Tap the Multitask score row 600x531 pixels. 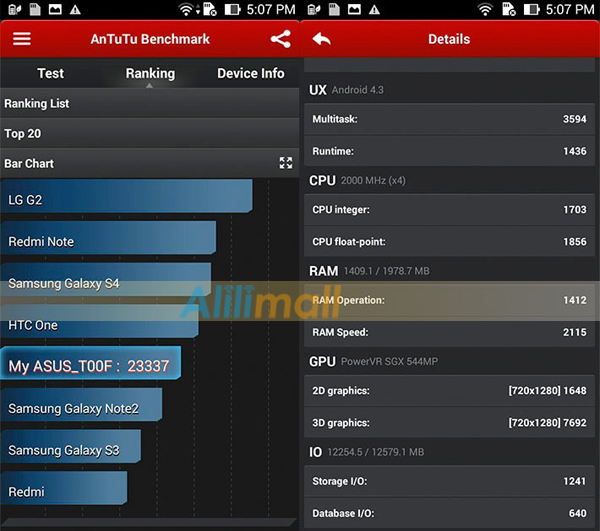coord(449,119)
